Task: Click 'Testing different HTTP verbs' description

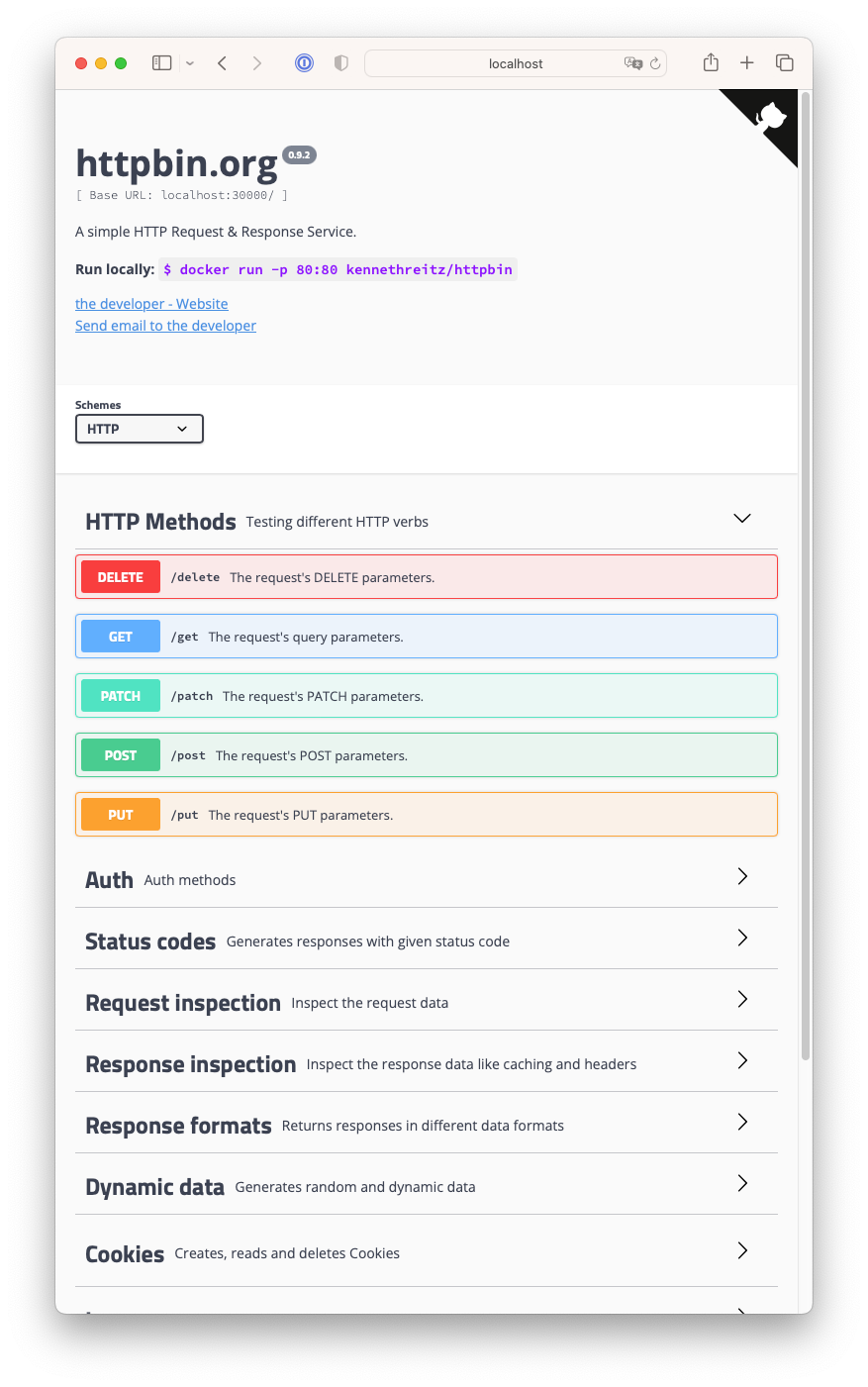Action: click(338, 522)
